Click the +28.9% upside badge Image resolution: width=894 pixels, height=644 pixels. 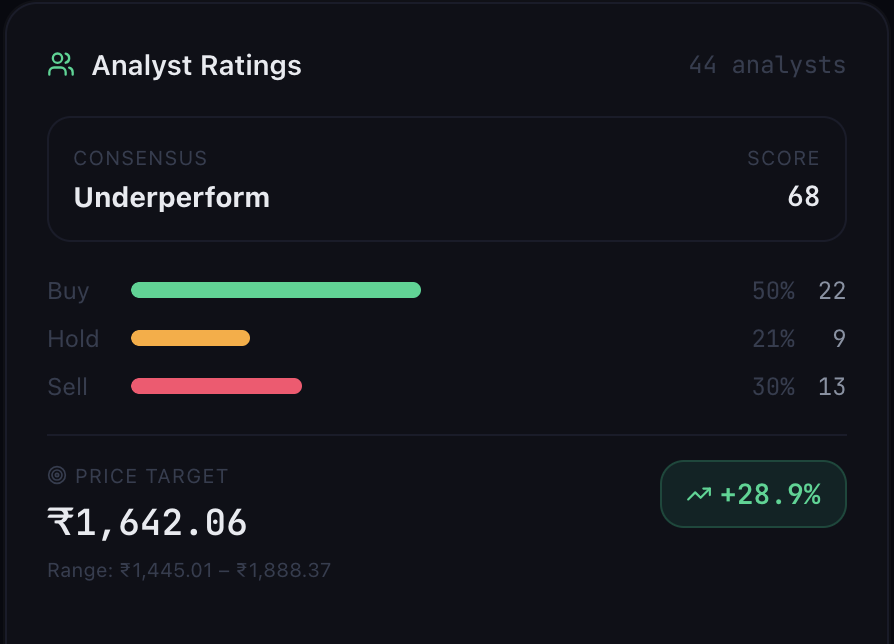[753, 493]
